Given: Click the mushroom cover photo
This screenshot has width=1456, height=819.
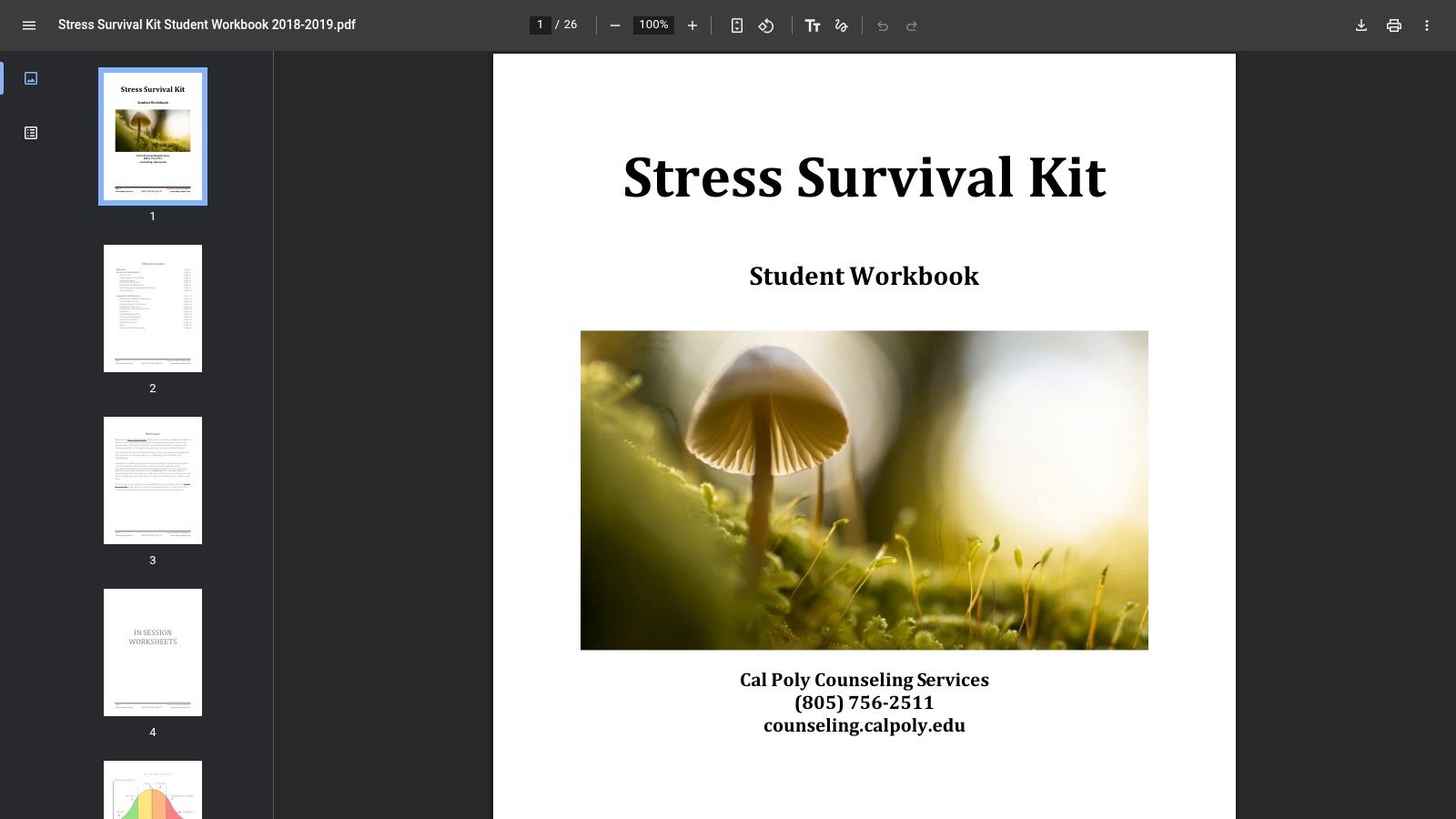Looking at the screenshot, I should [x=864, y=490].
